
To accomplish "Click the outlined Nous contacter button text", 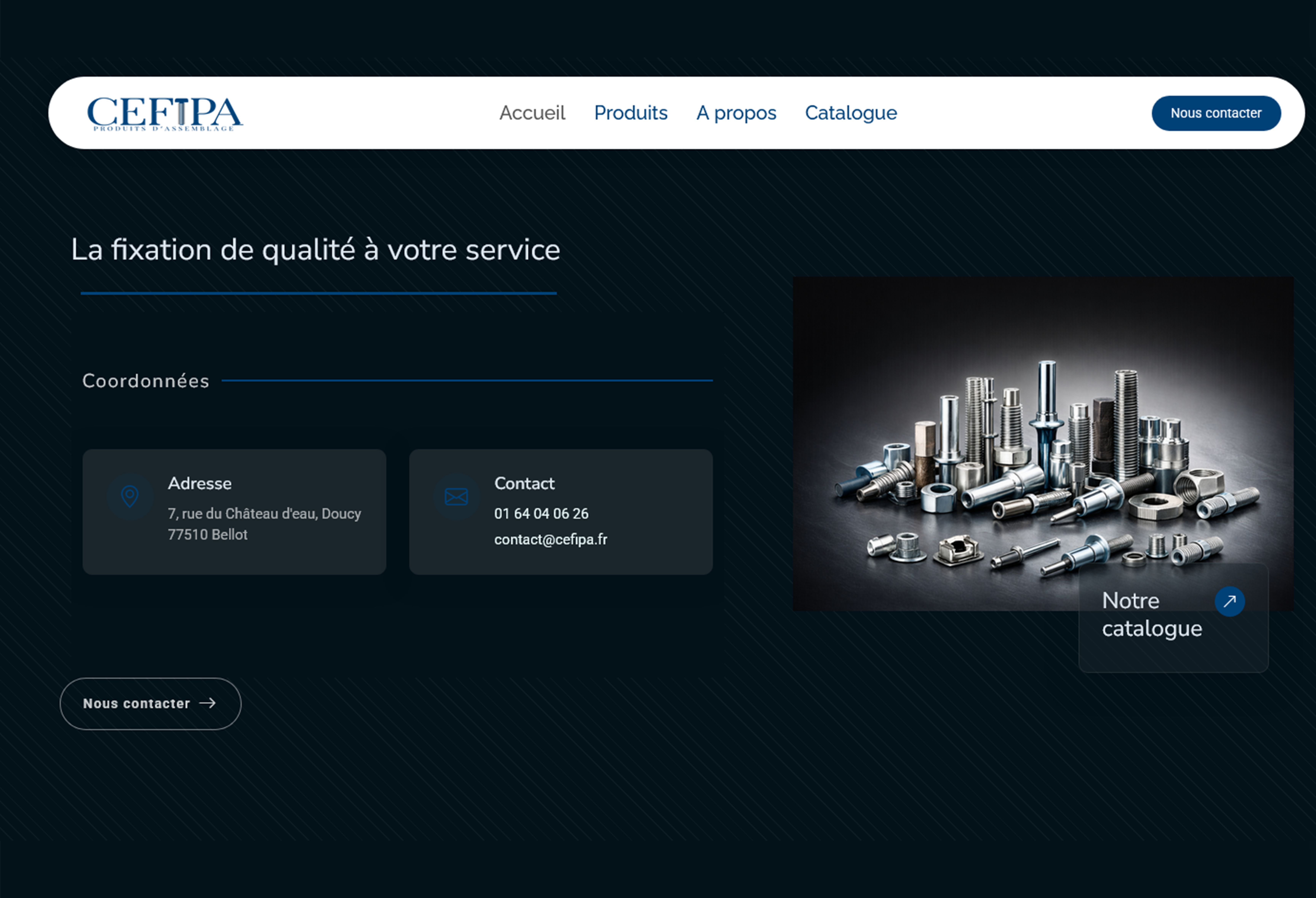I will click(137, 704).
